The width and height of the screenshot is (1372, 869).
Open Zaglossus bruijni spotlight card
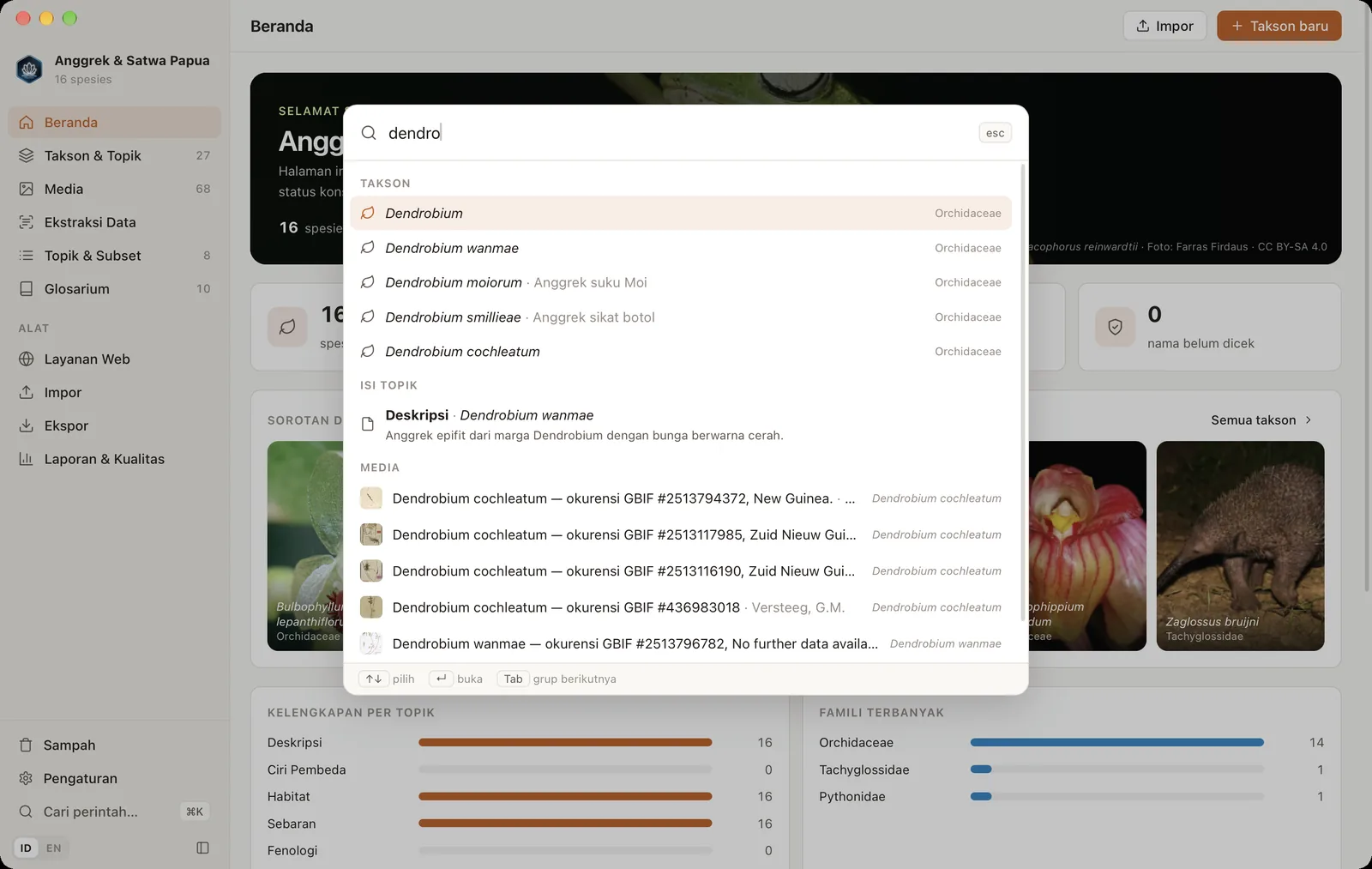point(1240,546)
